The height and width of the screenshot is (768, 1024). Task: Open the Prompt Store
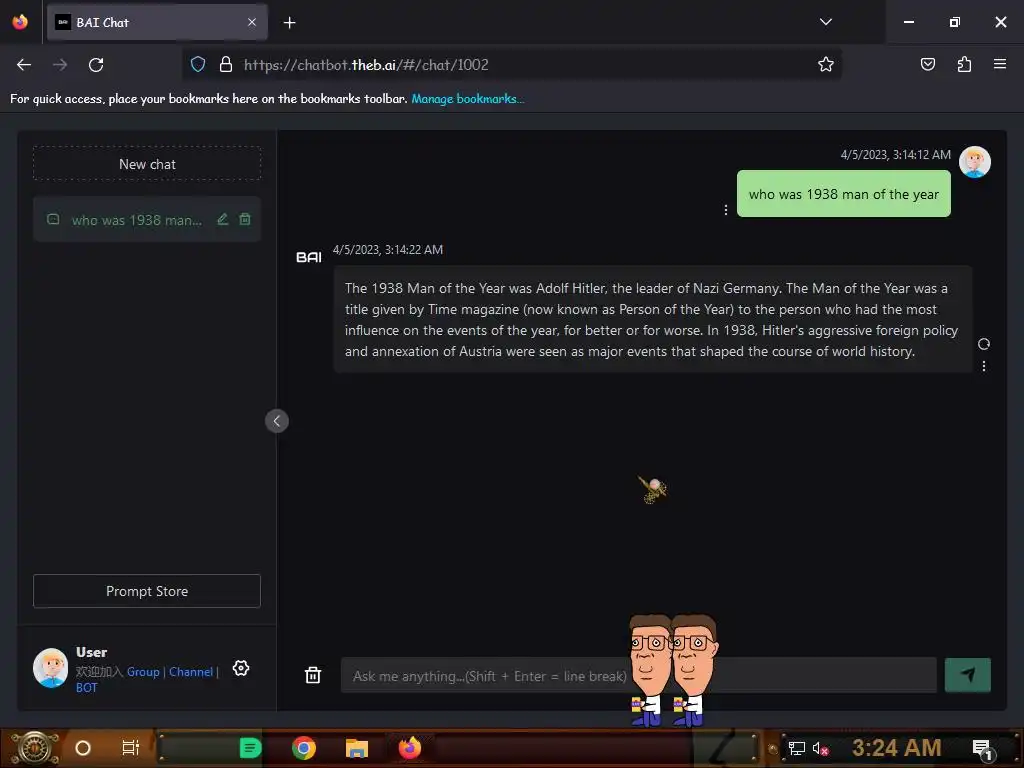click(147, 591)
